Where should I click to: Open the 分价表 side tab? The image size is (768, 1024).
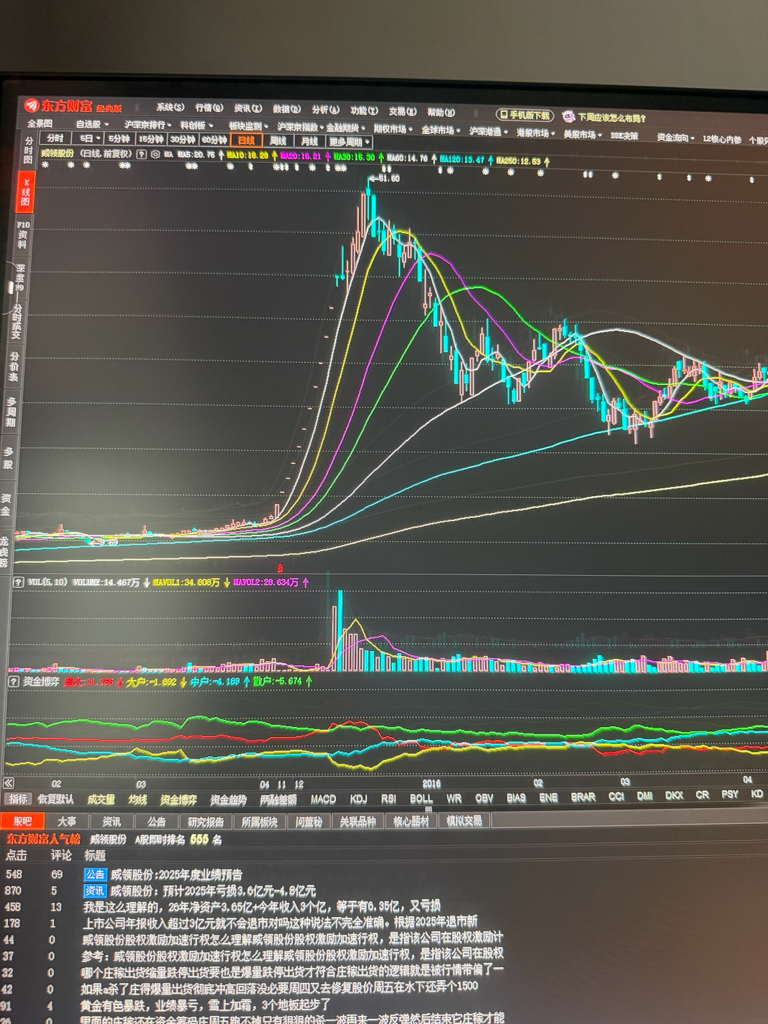click(x=13, y=368)
